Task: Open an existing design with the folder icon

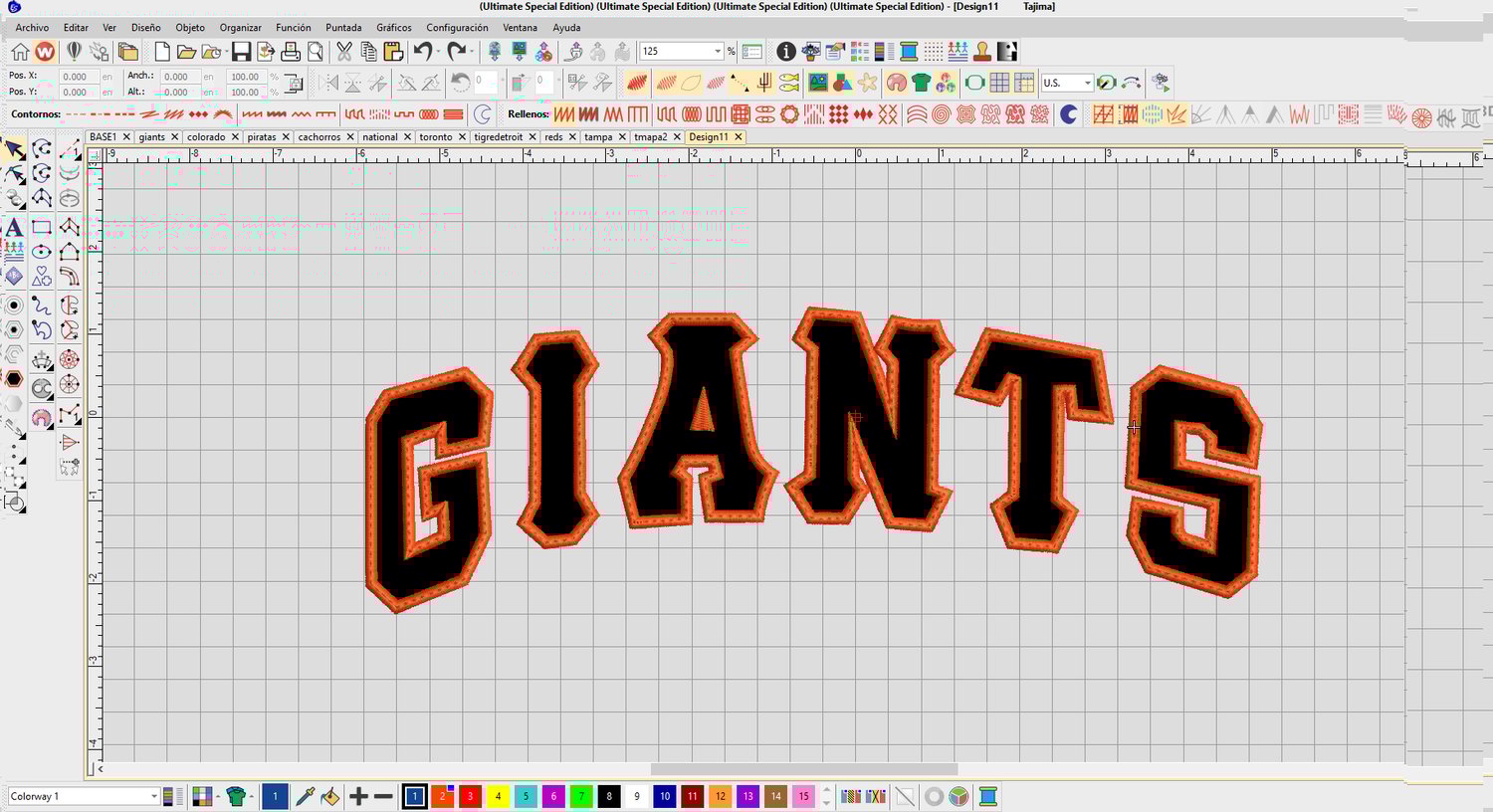Action: pyautogui.click(x=186, y=52)
